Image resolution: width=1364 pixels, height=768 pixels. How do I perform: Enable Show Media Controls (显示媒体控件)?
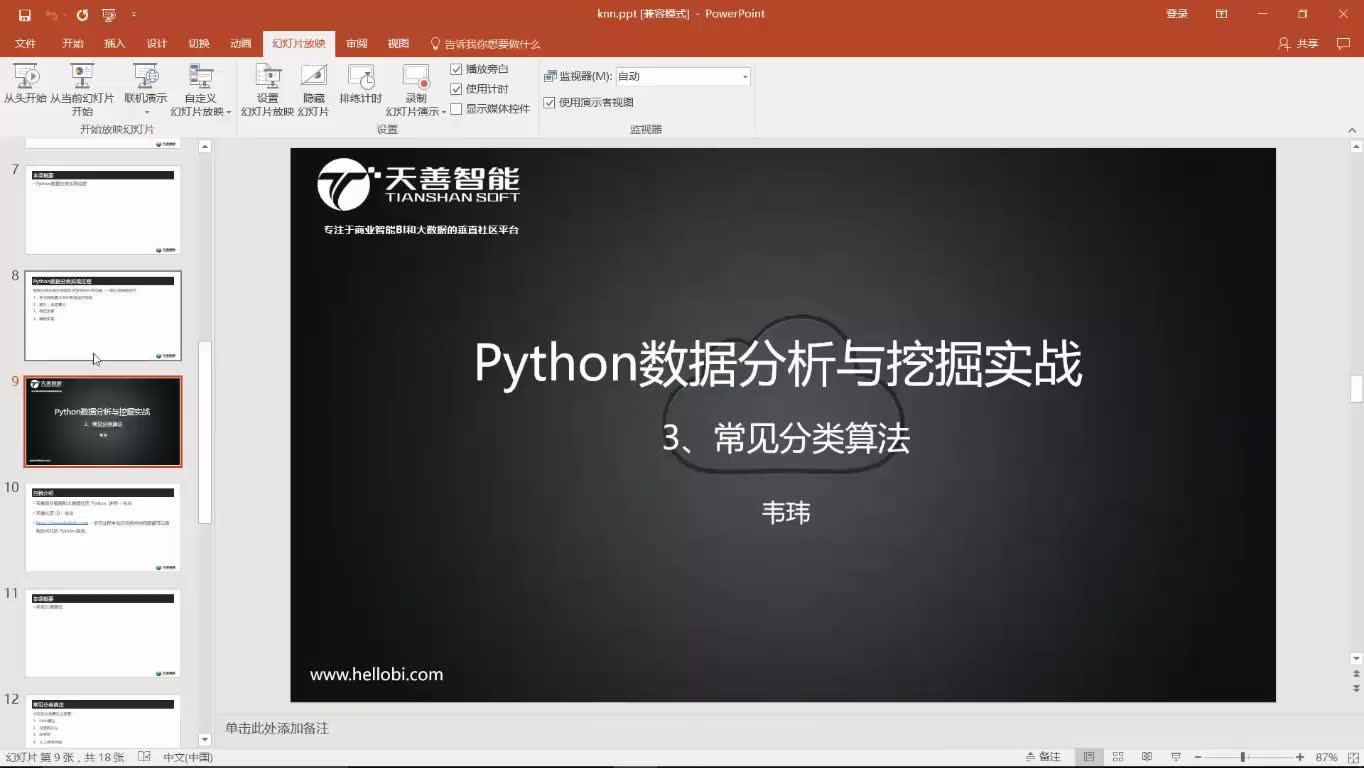[455, 111]
